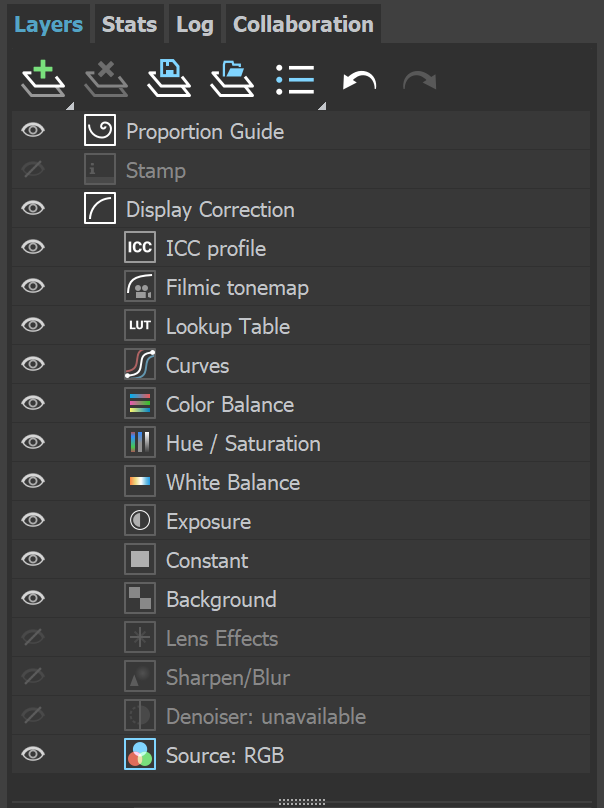
Task: Click the Redo arrow icon
Action: click(420, 81)
